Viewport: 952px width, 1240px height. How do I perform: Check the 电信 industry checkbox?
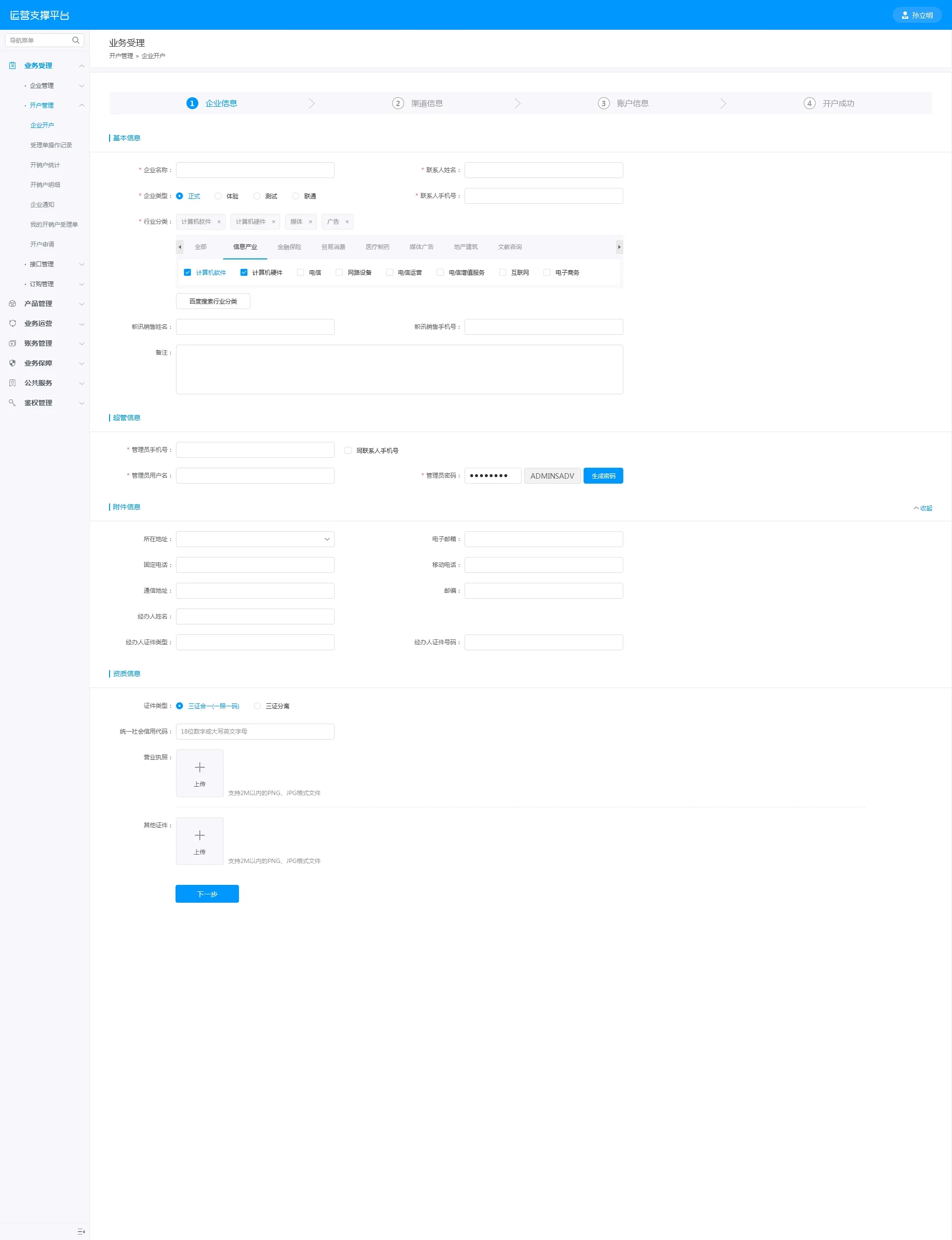pos(300,273)
